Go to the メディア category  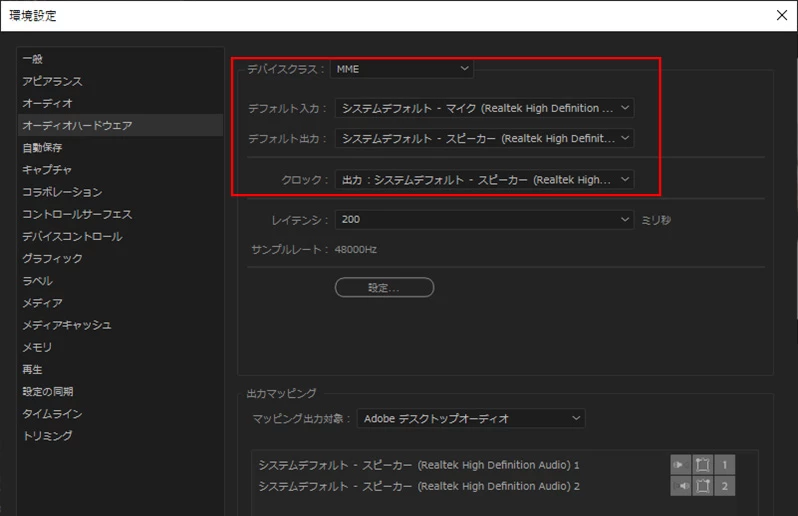click(x=120, y=303)
